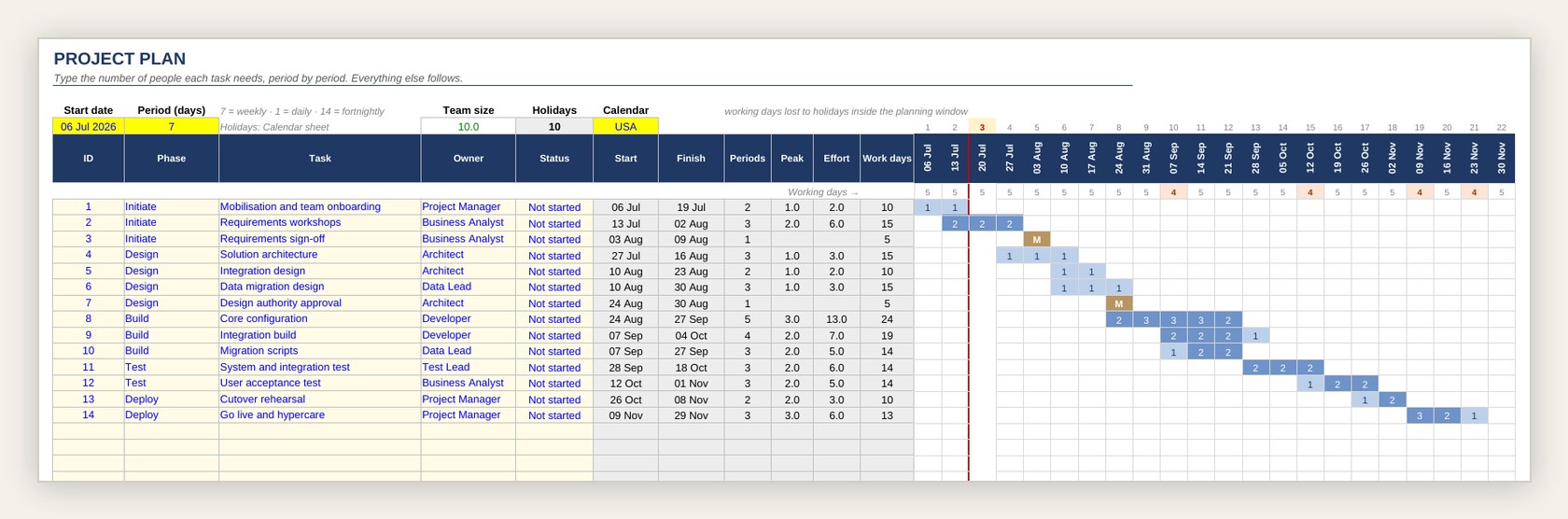This screenshot has height=519, width=1568.
Task: Click the 30 Nov timeline column header
Action: click(1501, 158)
